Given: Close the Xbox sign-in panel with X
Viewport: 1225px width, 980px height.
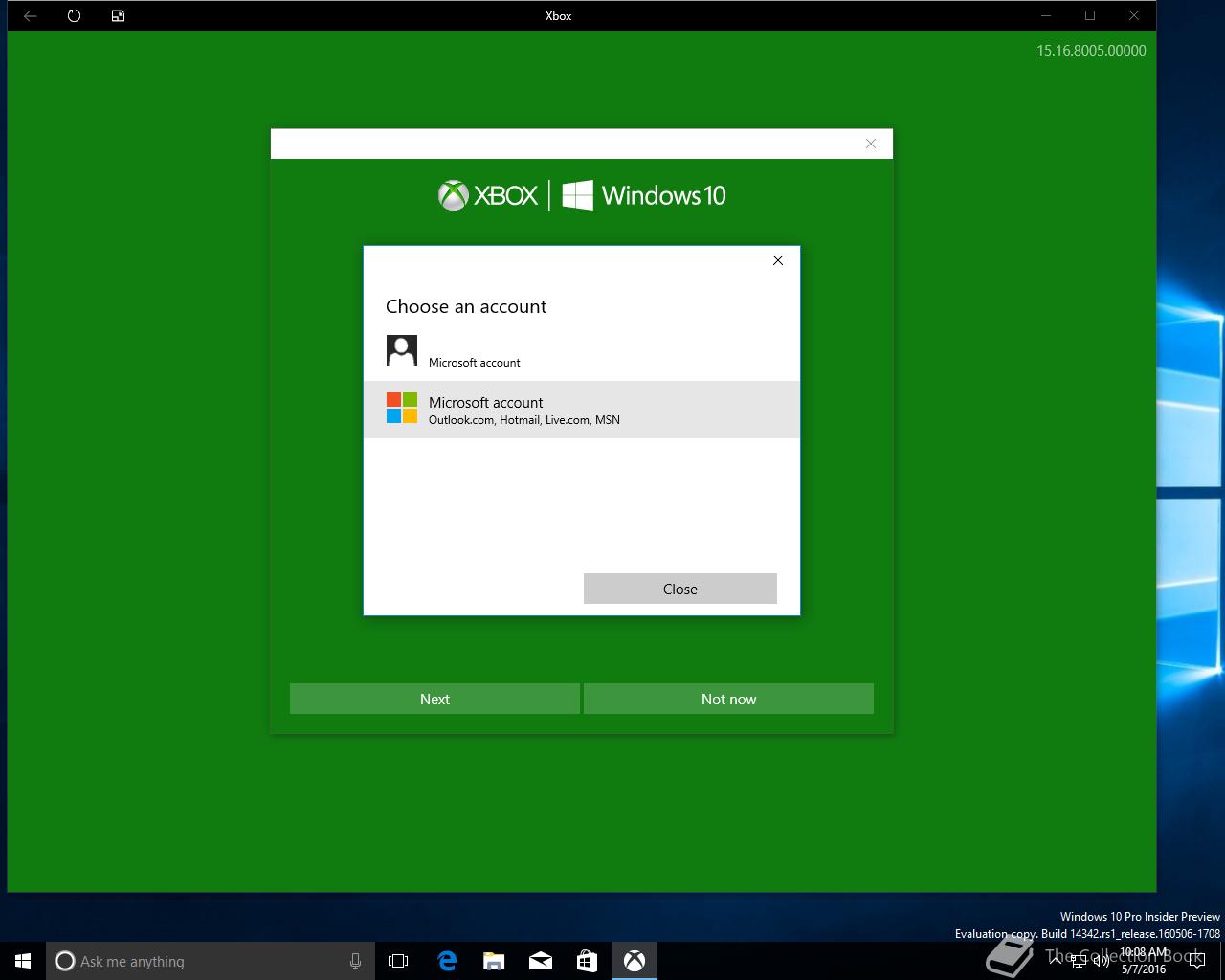Looking at the screenshot, I should tap(871, 144).
